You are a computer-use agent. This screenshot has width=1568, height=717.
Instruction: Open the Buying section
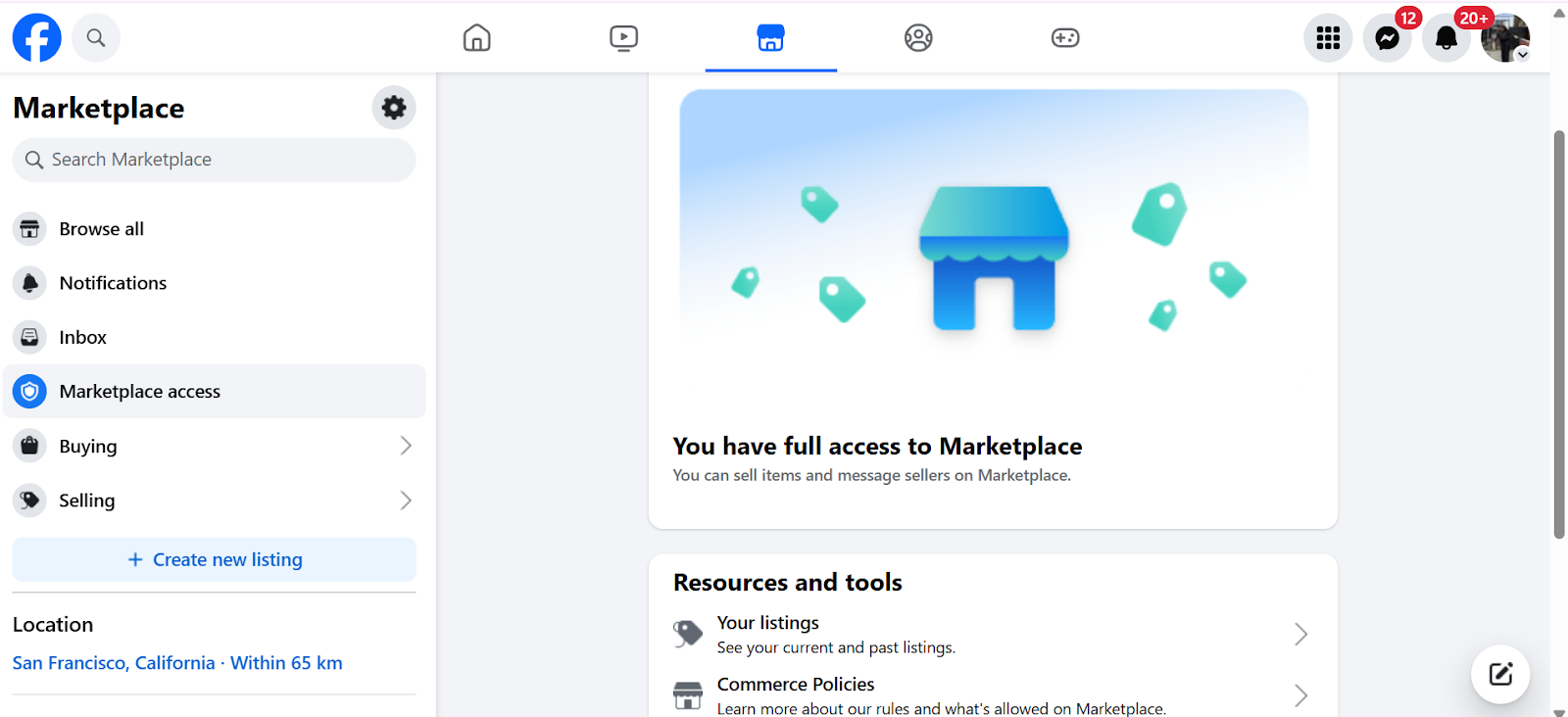(x=214, y=446)
